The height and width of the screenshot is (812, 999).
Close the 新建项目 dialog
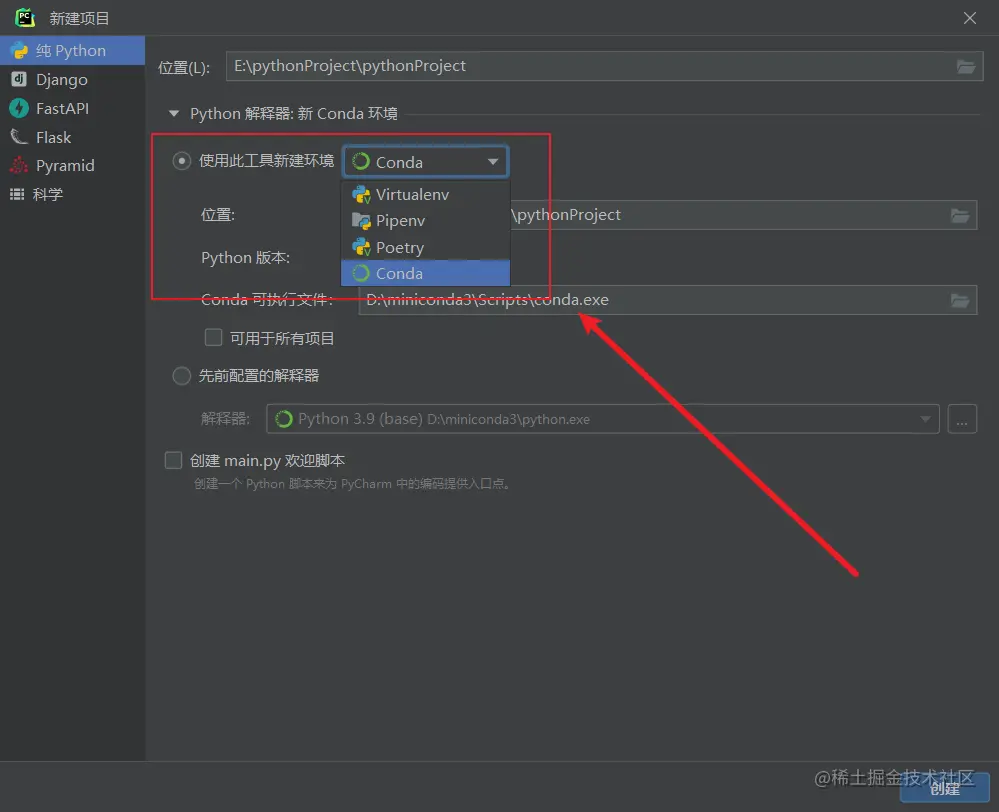click(x=970, y=18)
